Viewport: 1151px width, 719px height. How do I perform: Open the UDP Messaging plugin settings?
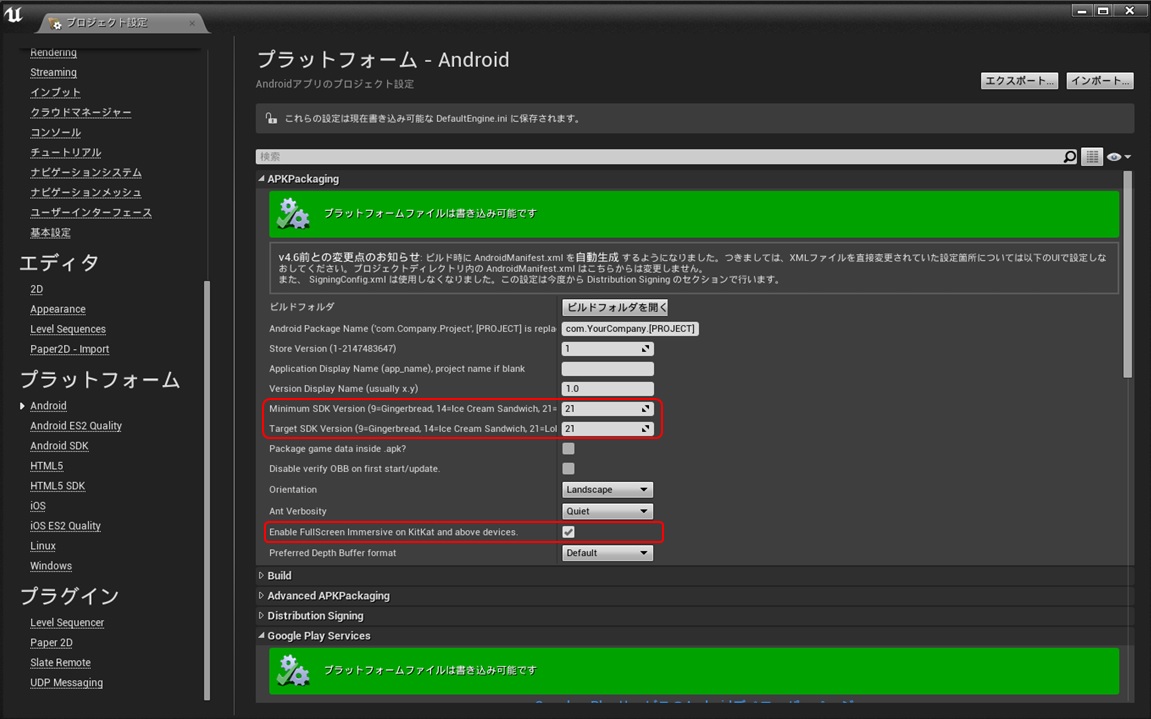pos(66,682)
